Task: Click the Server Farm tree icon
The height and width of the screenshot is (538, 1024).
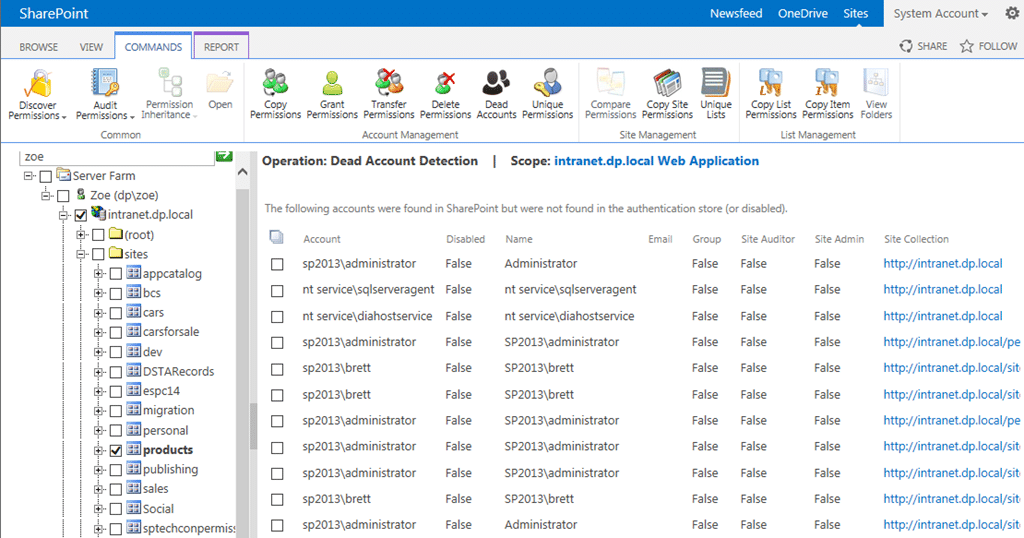Action: point(63,175)
